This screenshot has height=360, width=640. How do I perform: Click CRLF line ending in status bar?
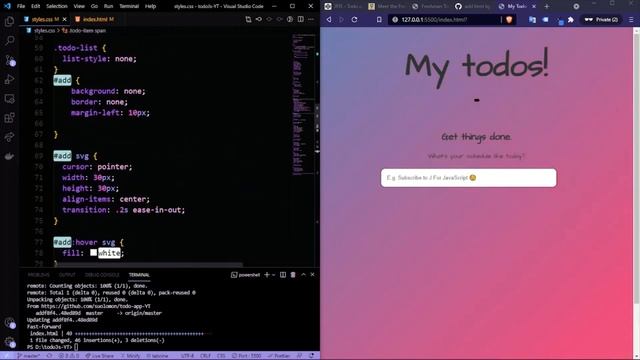205,356
